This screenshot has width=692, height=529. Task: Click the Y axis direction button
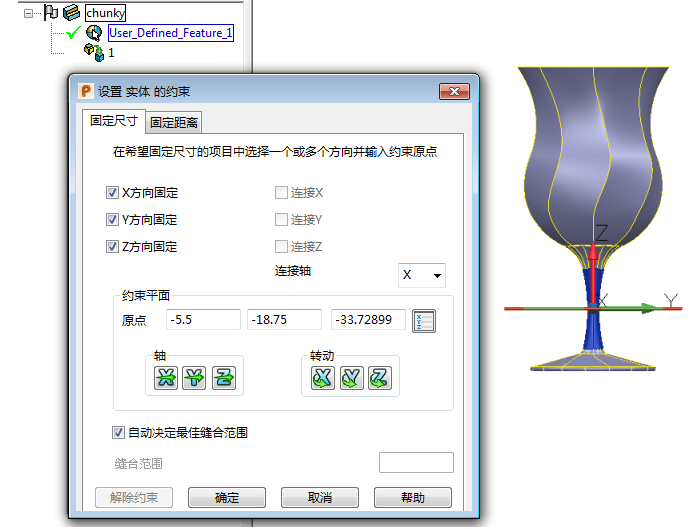(x=194, y=378)
